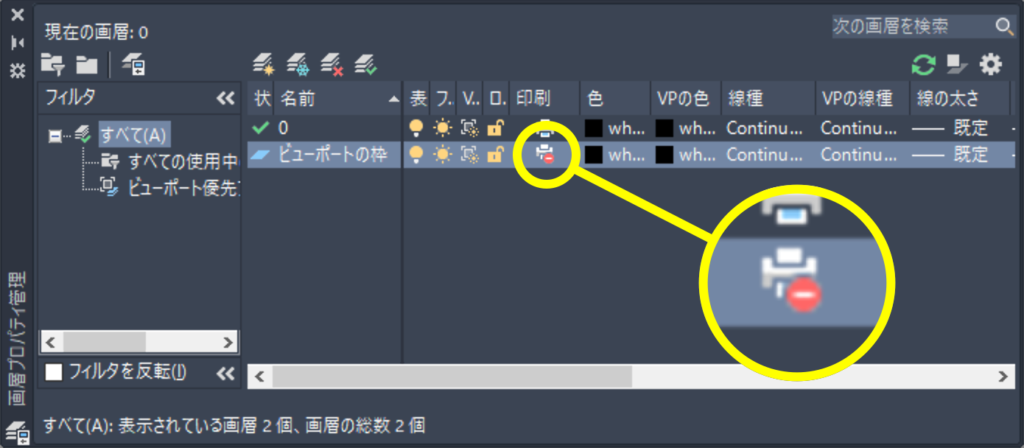Toggle lightbulb on/off for layer 0
Screen dimensions: 1024x448
415,127
